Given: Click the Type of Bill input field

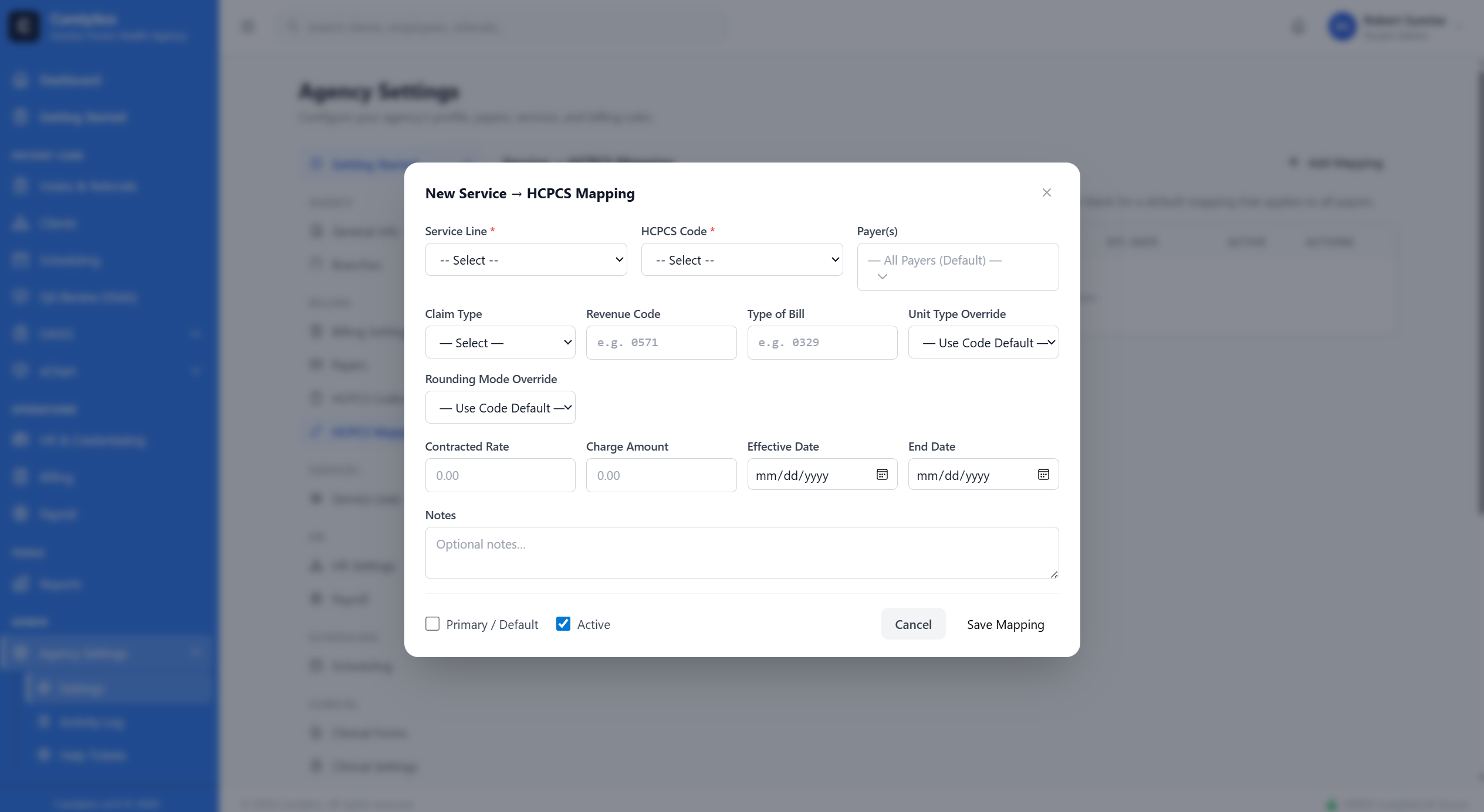Looking at the screenshot, I should click(822, 343).
